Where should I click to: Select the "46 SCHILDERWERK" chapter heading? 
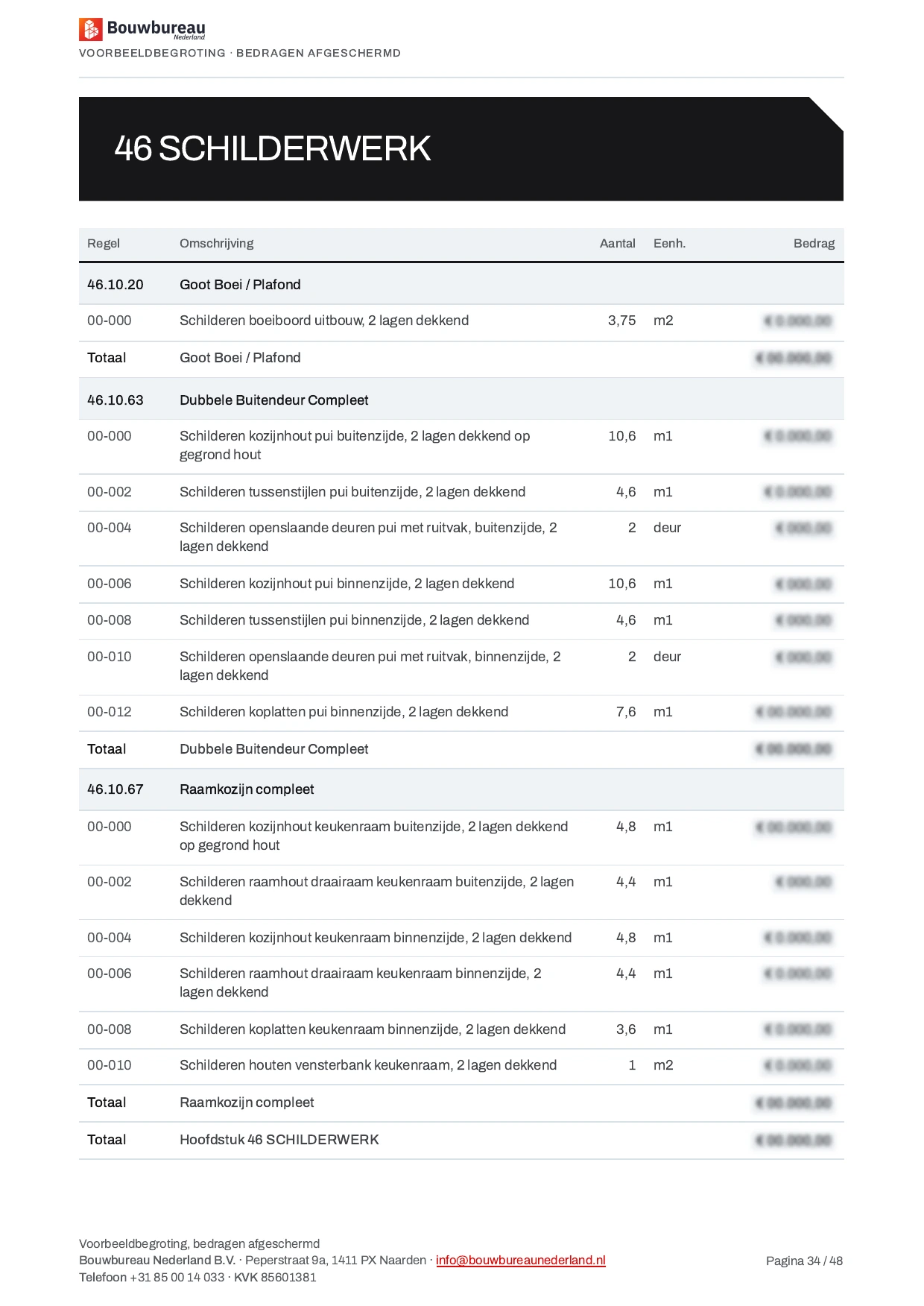(x=273, y=148)
